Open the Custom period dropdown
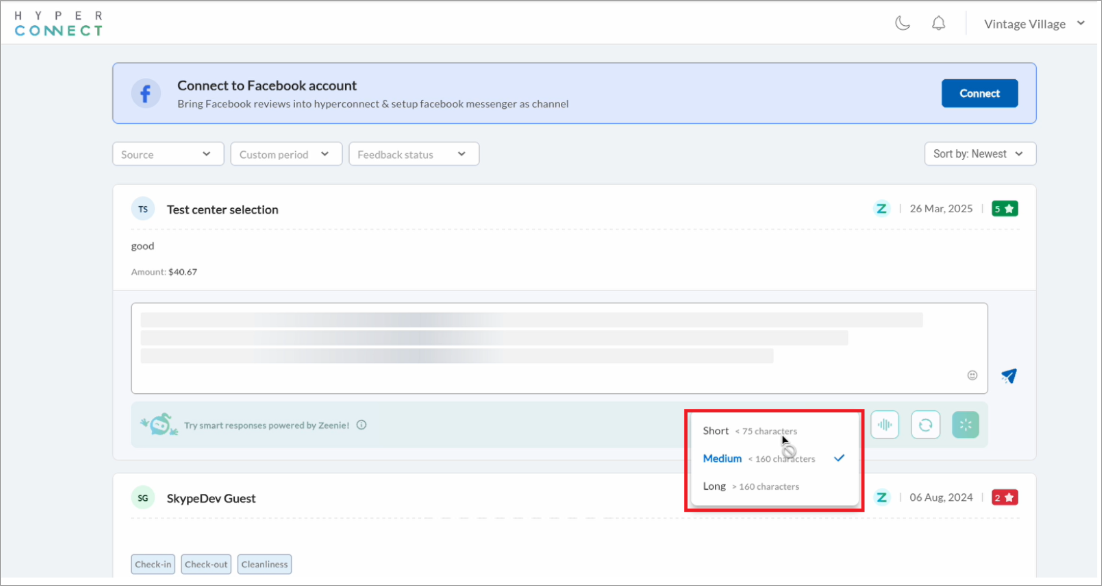The height and width of the screenshot is (586, 1102). point(286,154)
